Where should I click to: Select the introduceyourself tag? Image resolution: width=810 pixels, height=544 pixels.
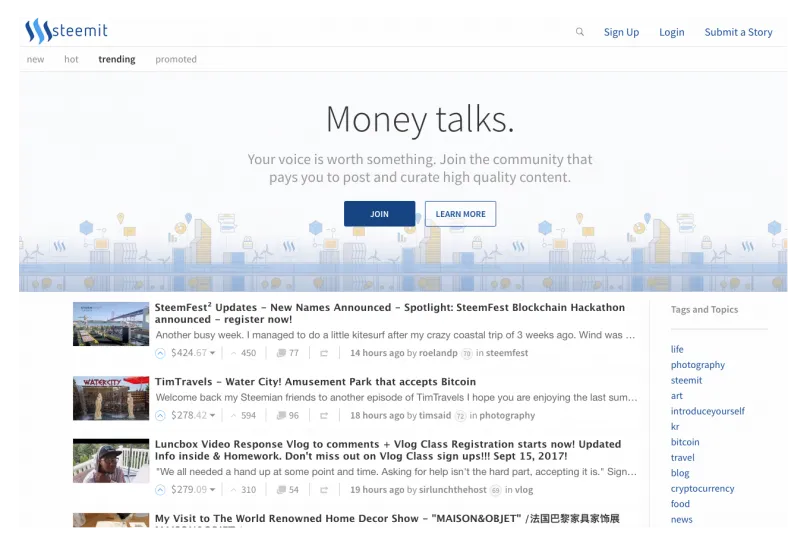[708, 412]
